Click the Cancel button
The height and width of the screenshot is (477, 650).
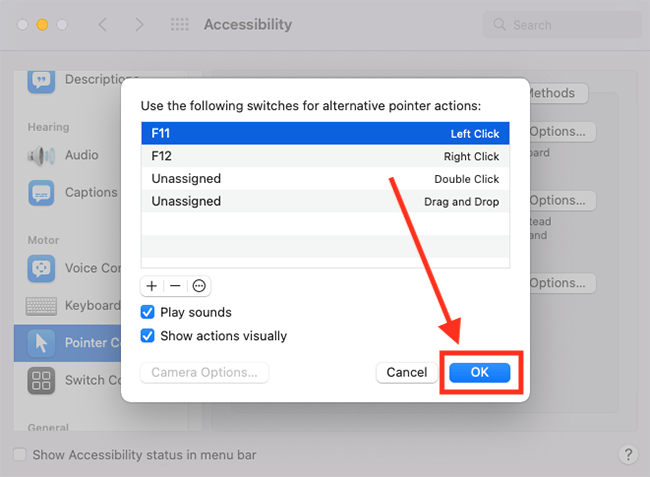pyautogui.click(x=407, y=372)
